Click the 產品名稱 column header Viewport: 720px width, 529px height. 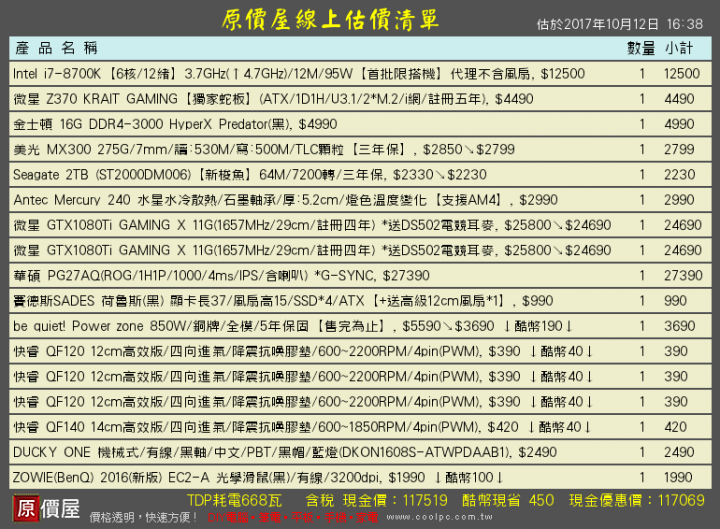[56, 48]
